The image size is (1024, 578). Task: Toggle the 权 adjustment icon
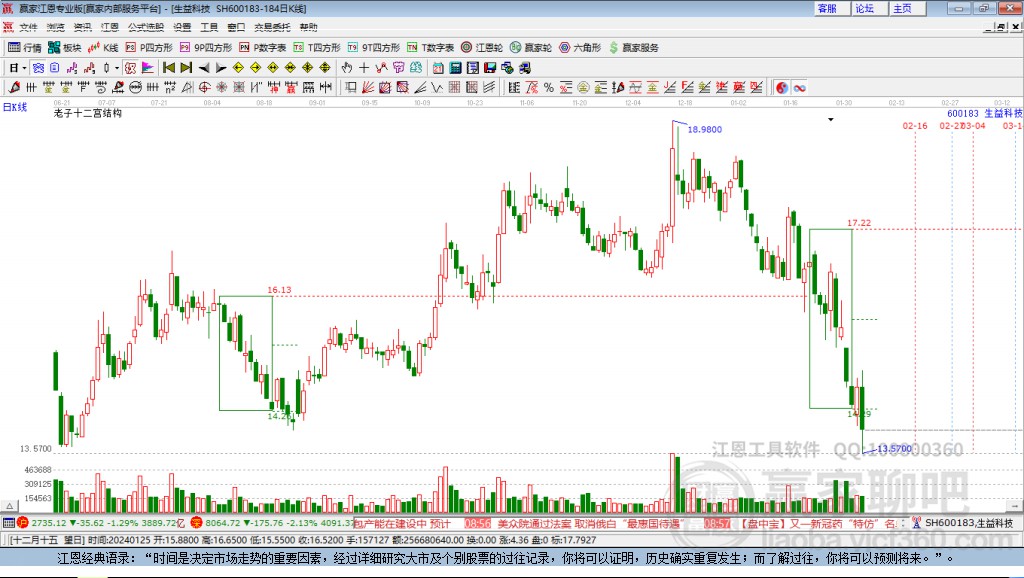(x=131, y=68)
